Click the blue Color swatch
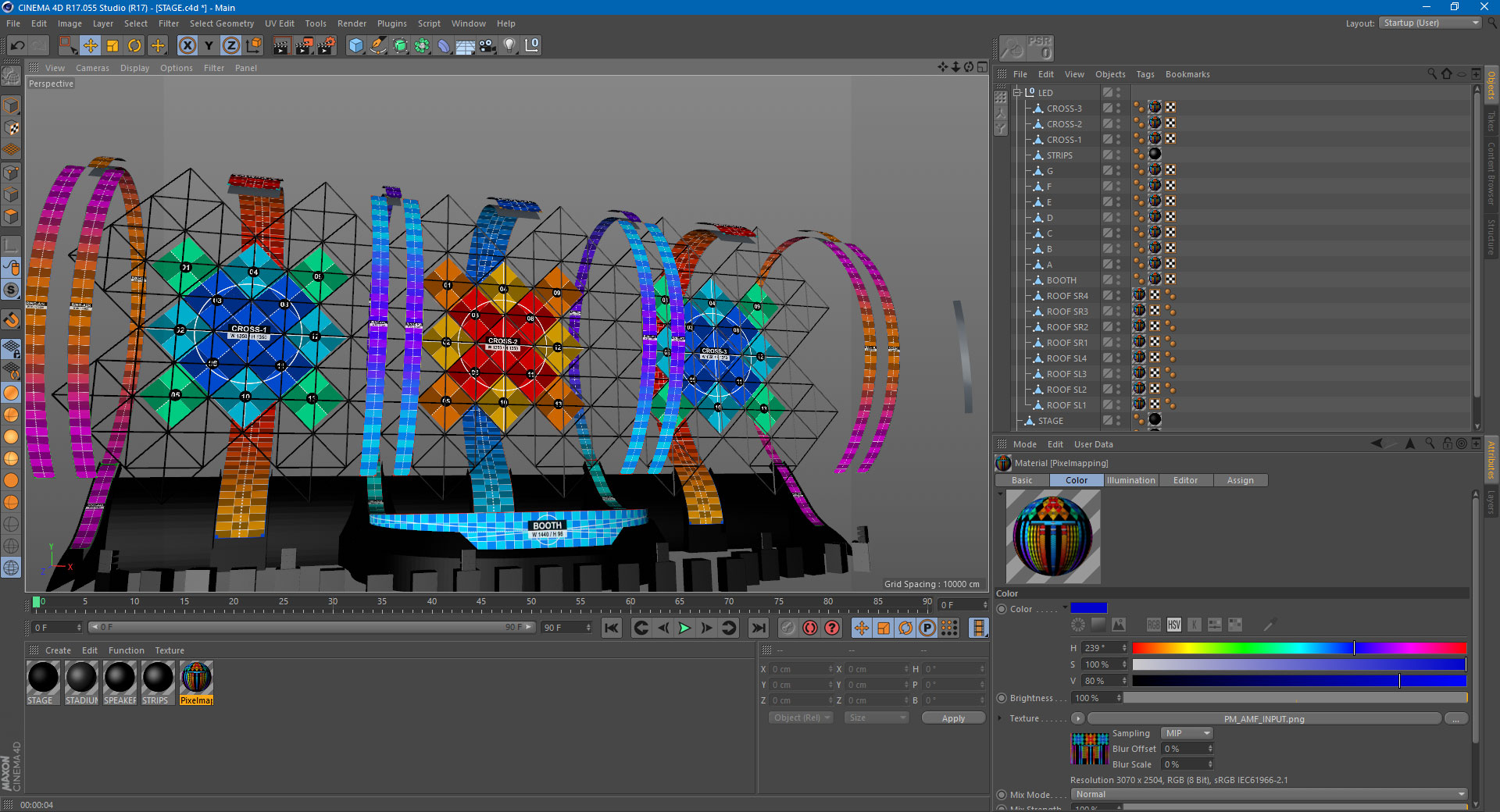1500x812 pixels. click(x=1089, y=608)
